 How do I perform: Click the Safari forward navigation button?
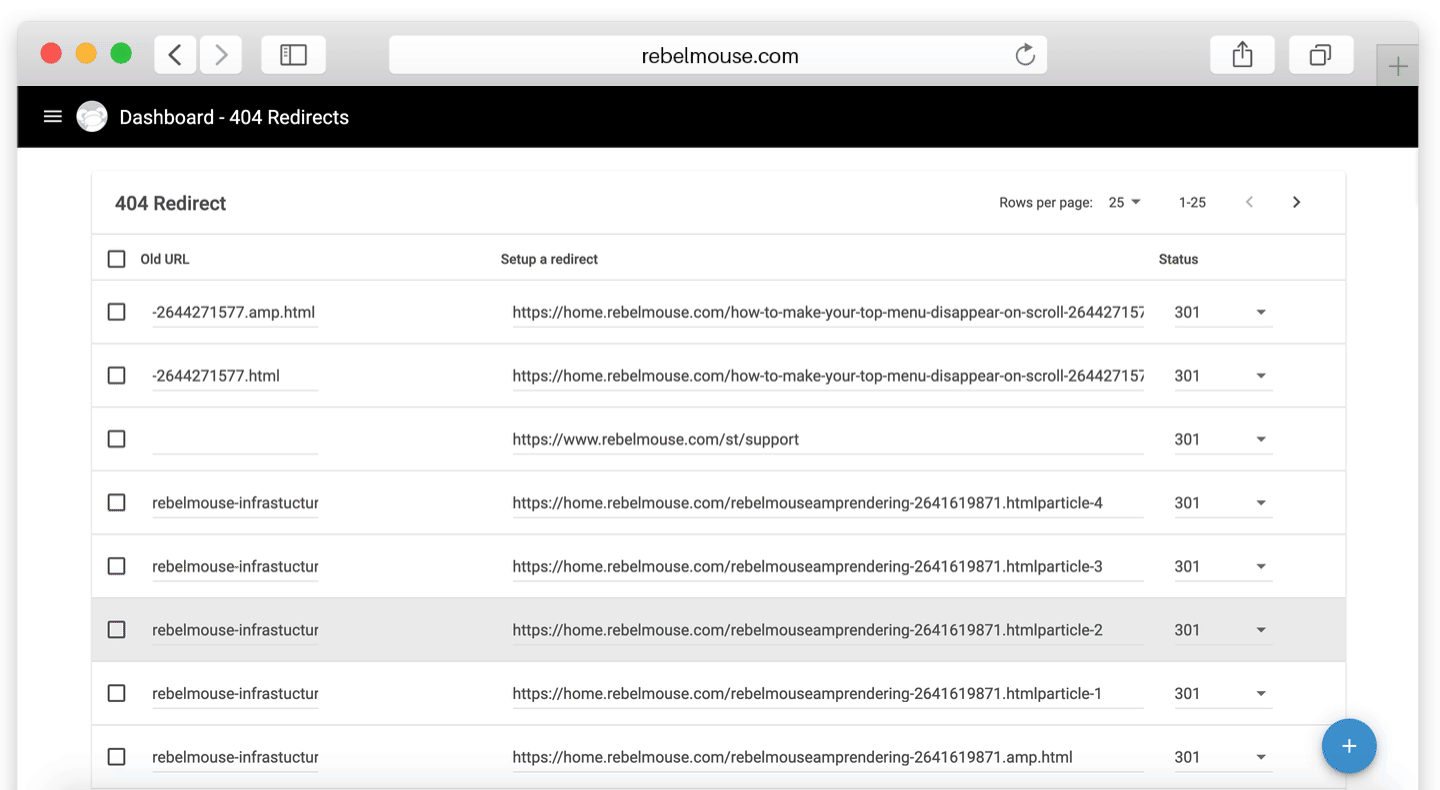(x=221, y=55)
